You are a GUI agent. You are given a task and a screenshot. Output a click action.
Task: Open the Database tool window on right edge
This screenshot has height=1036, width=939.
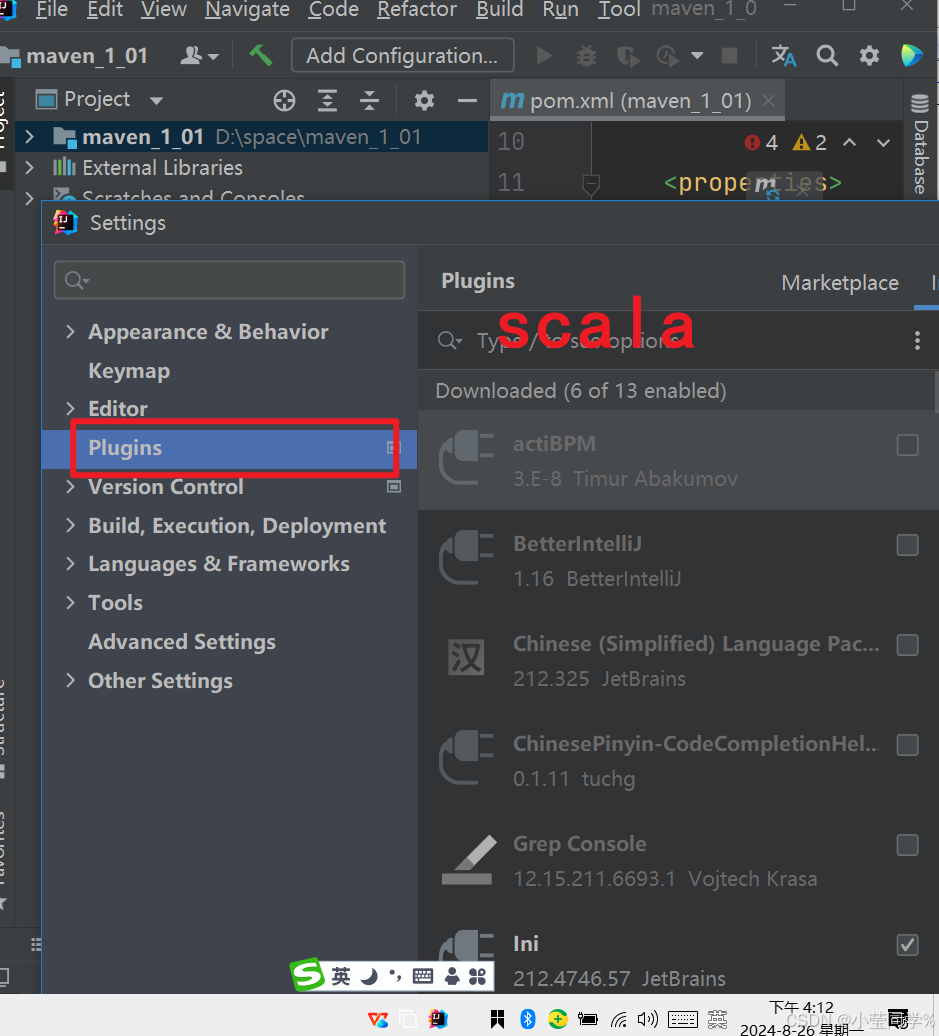920,150
